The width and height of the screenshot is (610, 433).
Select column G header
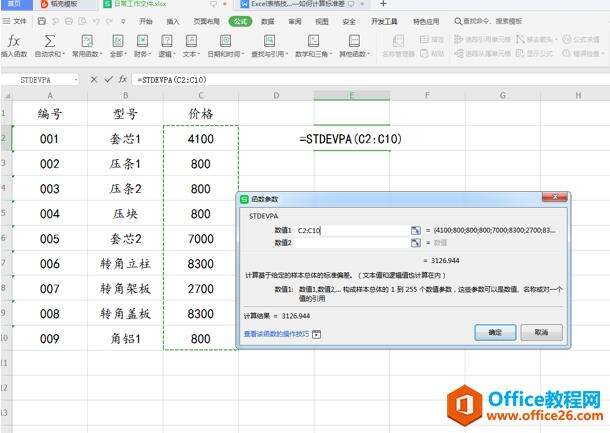[503, 95]
